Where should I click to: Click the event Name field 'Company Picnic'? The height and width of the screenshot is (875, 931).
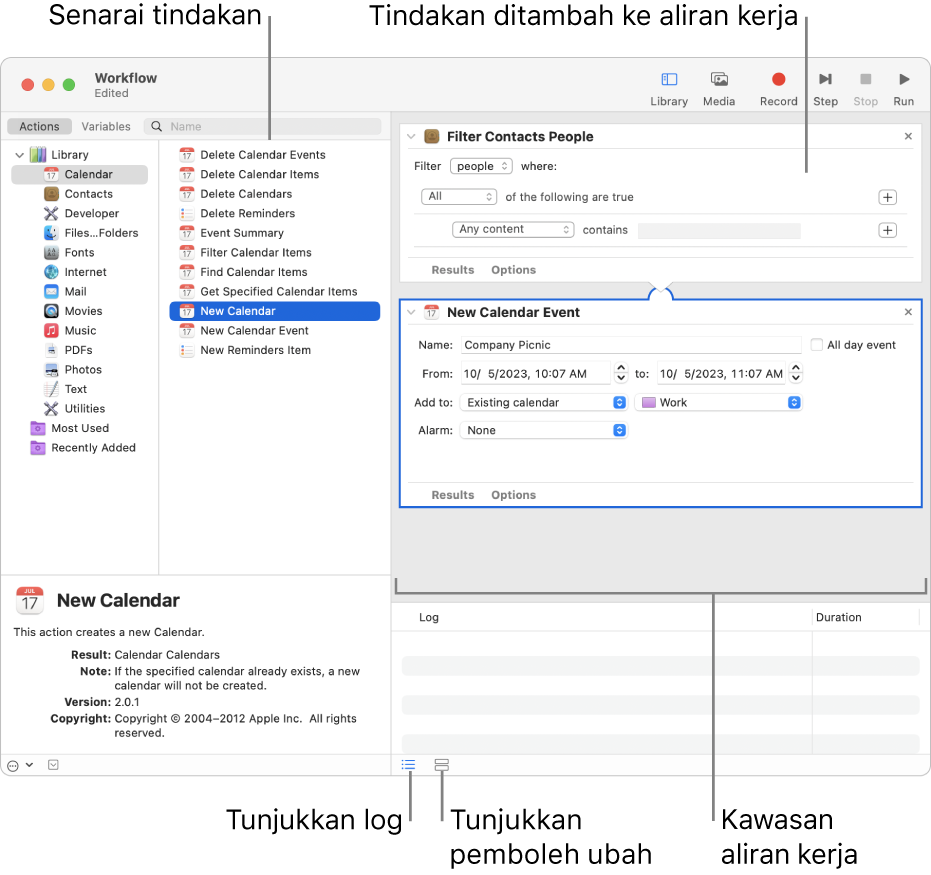[631, 345]
